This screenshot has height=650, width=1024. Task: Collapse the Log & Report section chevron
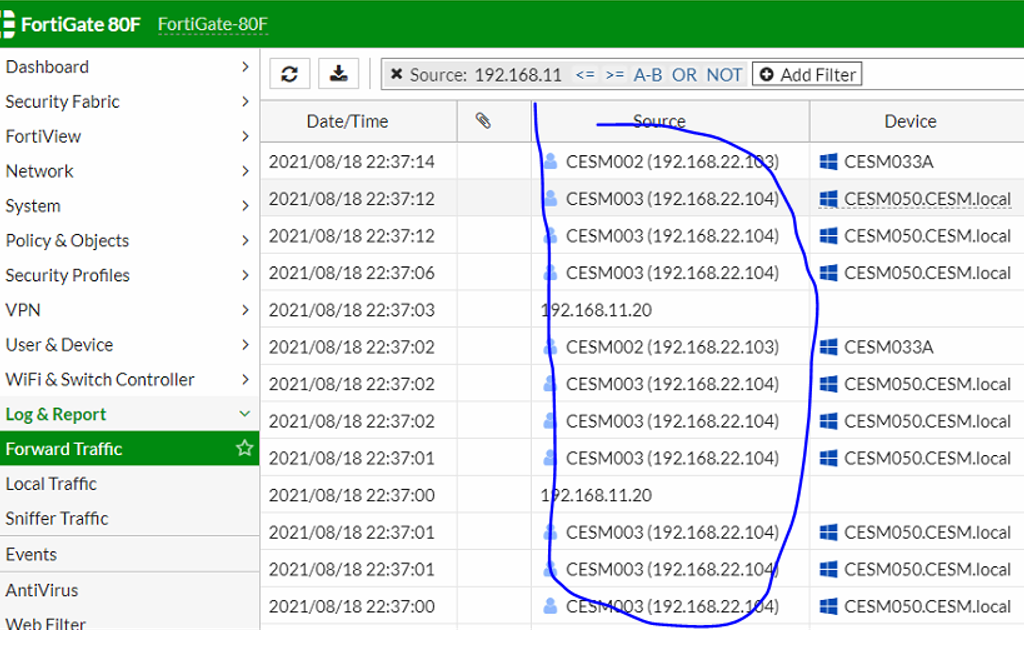point(245,414)
